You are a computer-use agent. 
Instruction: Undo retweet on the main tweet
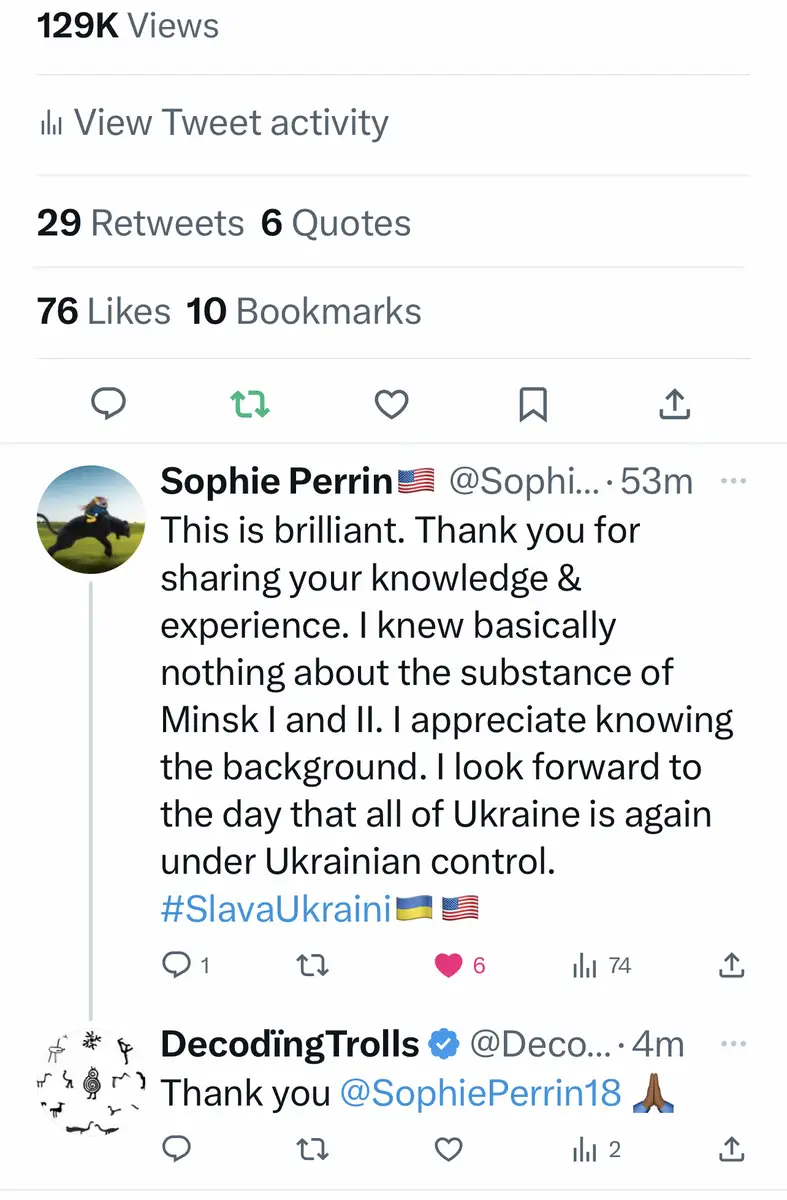tap(250, 404)
